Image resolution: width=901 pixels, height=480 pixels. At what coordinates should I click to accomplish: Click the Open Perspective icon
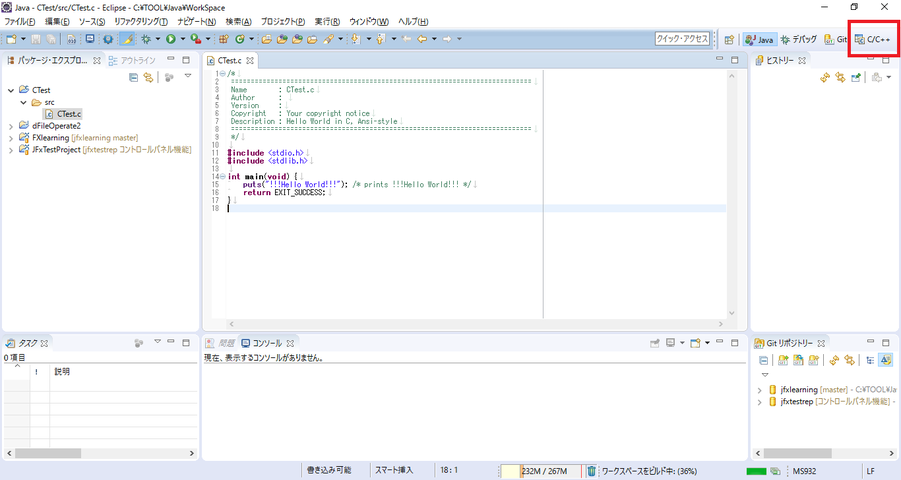point(729,40)
